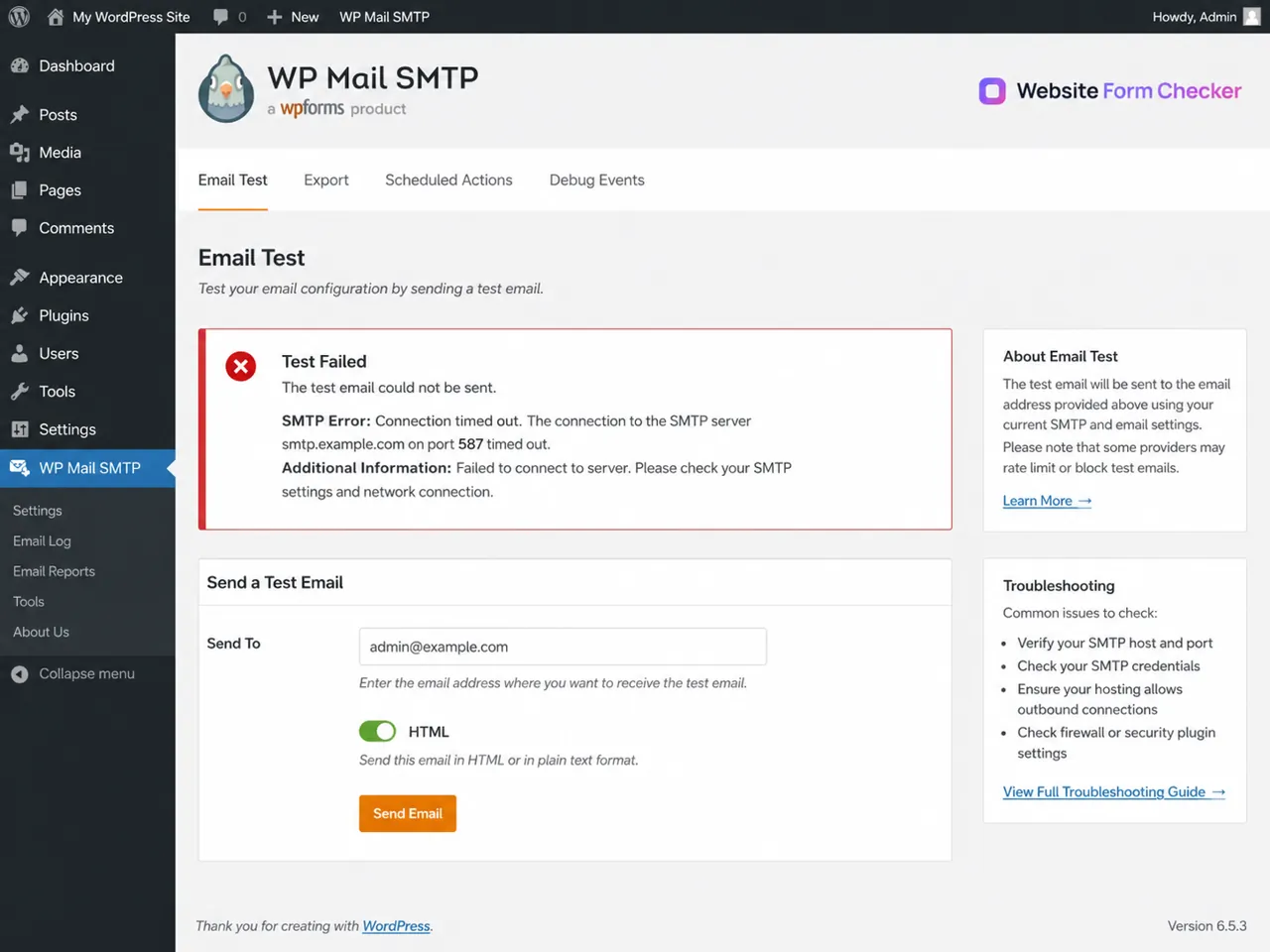Click the Pages icon in sidebar
This screenshot has width=1270, height=952.
click(x=20, y=190)
